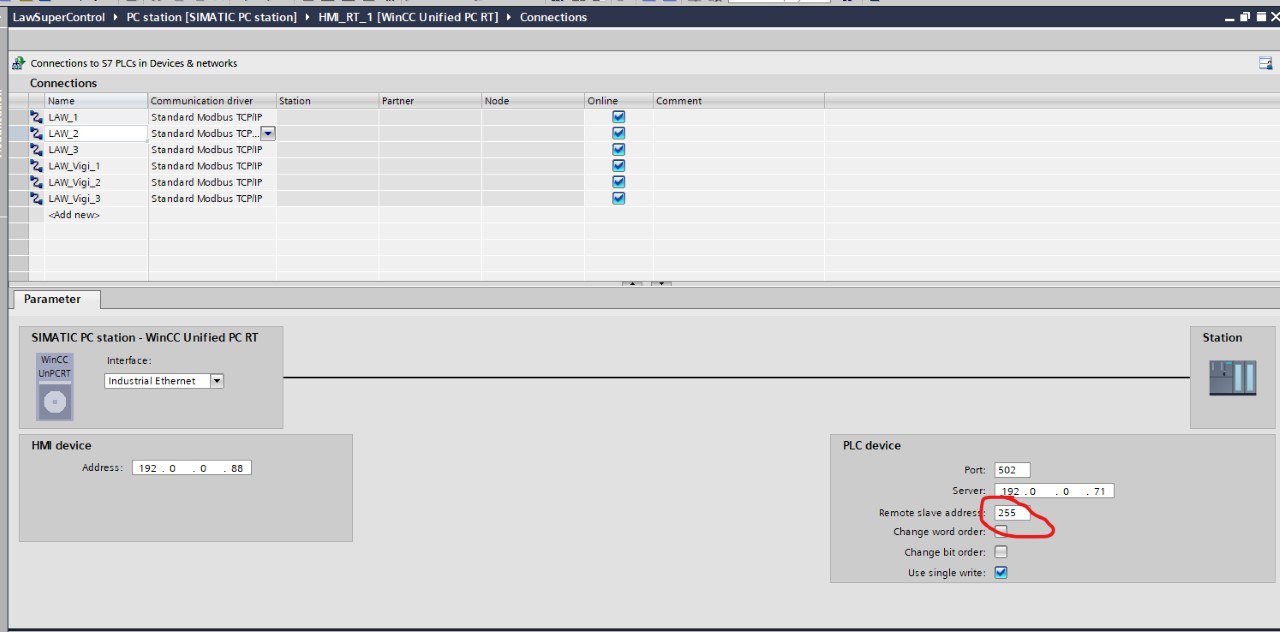The image size is (1280, 632).
Task: Disable the Use single write checkbox
Action: pos(1001,573)
